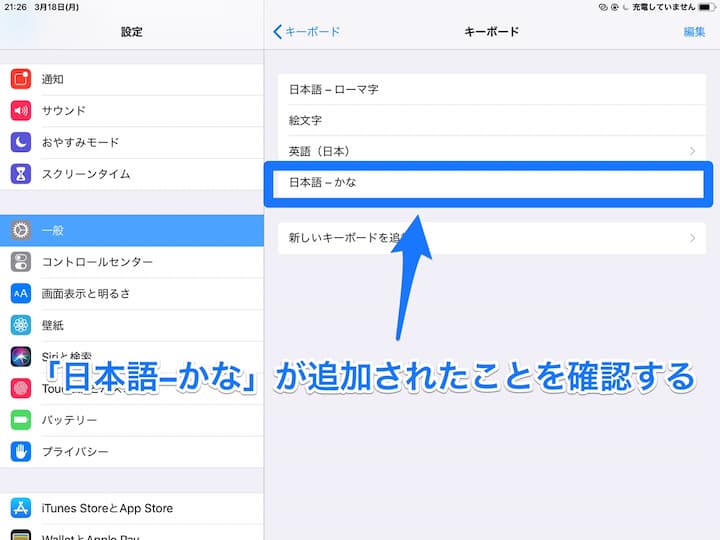
Task: Select the highlighted 一般 row
Action: 132,230
